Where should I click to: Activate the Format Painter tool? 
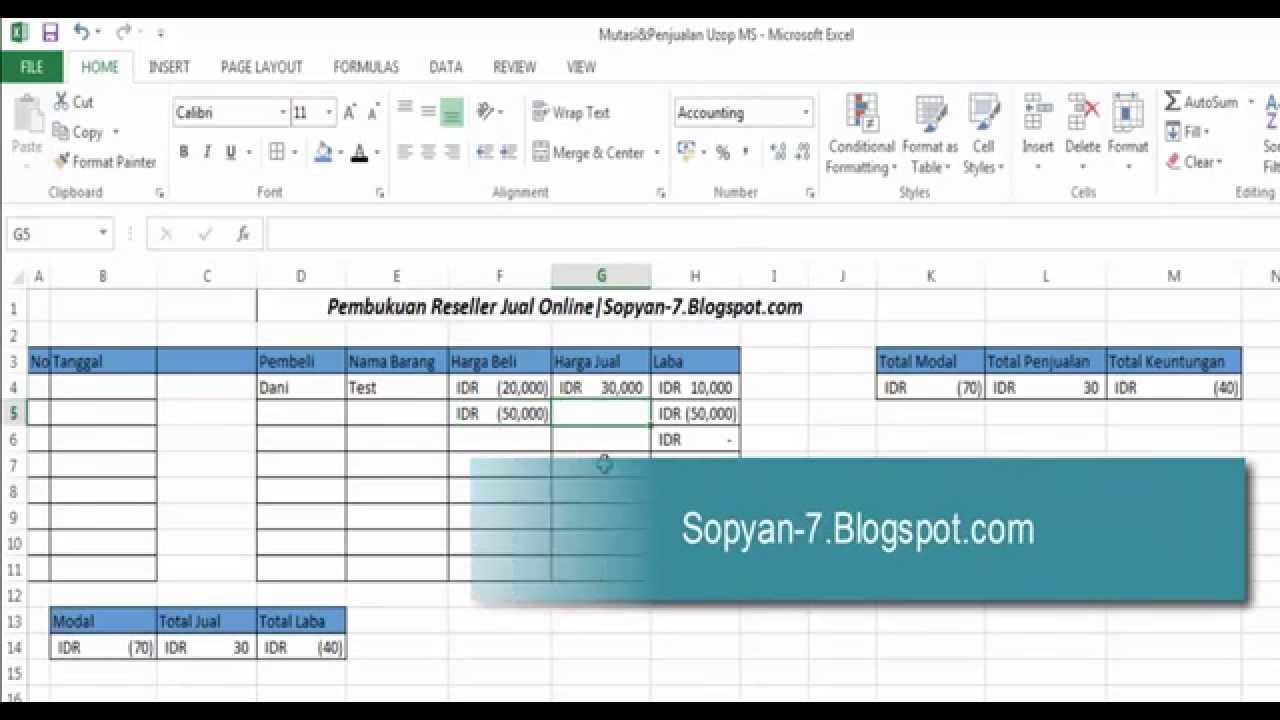(104, 162)
